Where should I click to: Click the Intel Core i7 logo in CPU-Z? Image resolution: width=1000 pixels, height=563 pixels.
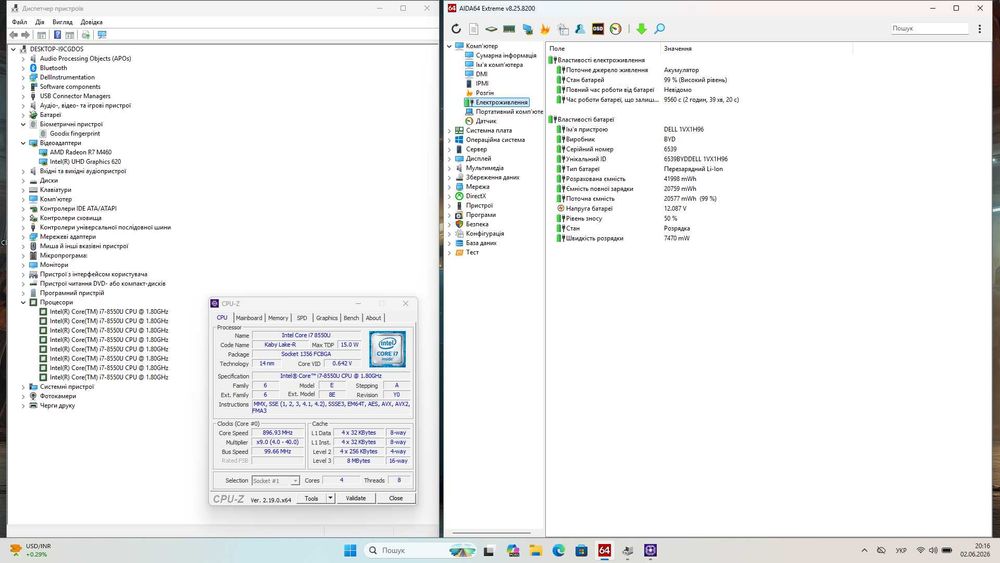tap(387, 349)
